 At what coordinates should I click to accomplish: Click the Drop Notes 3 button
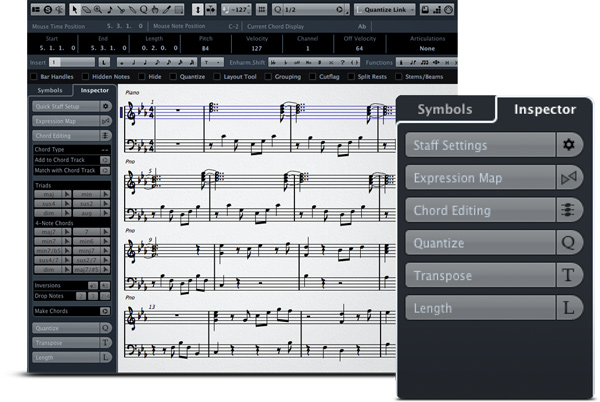coord(93,296)
